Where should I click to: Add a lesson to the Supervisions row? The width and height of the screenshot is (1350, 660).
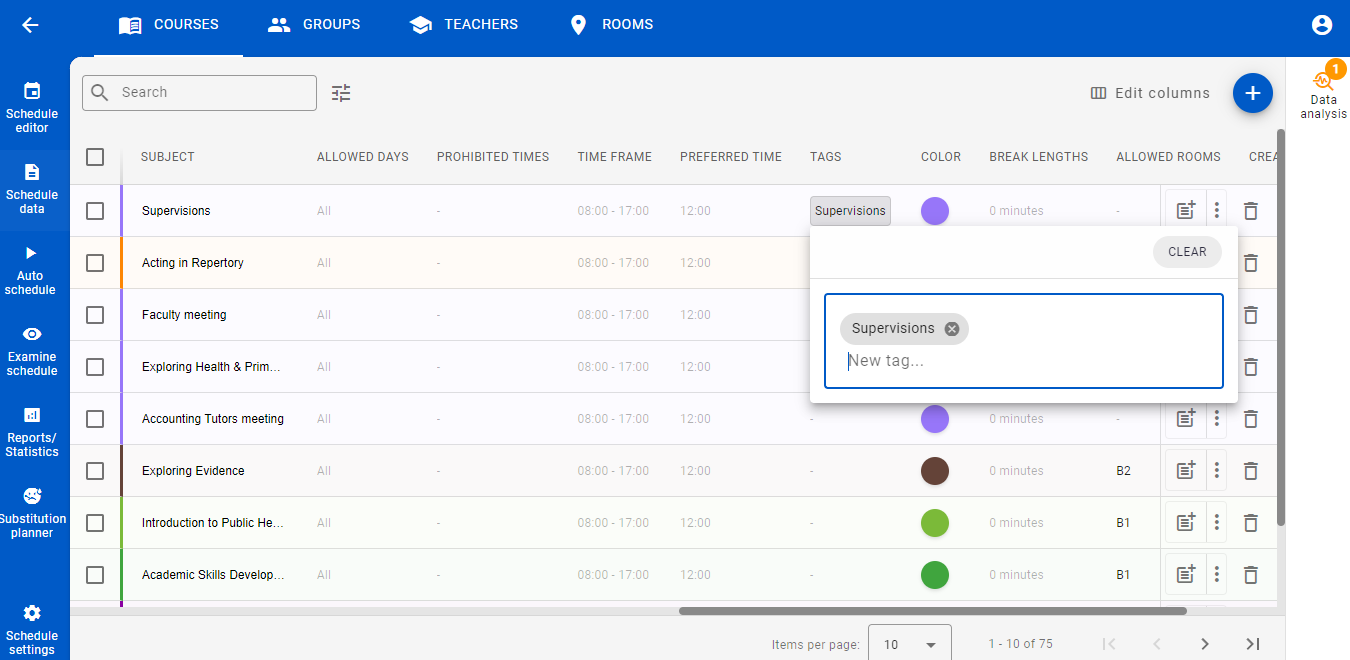[1185, 211]
